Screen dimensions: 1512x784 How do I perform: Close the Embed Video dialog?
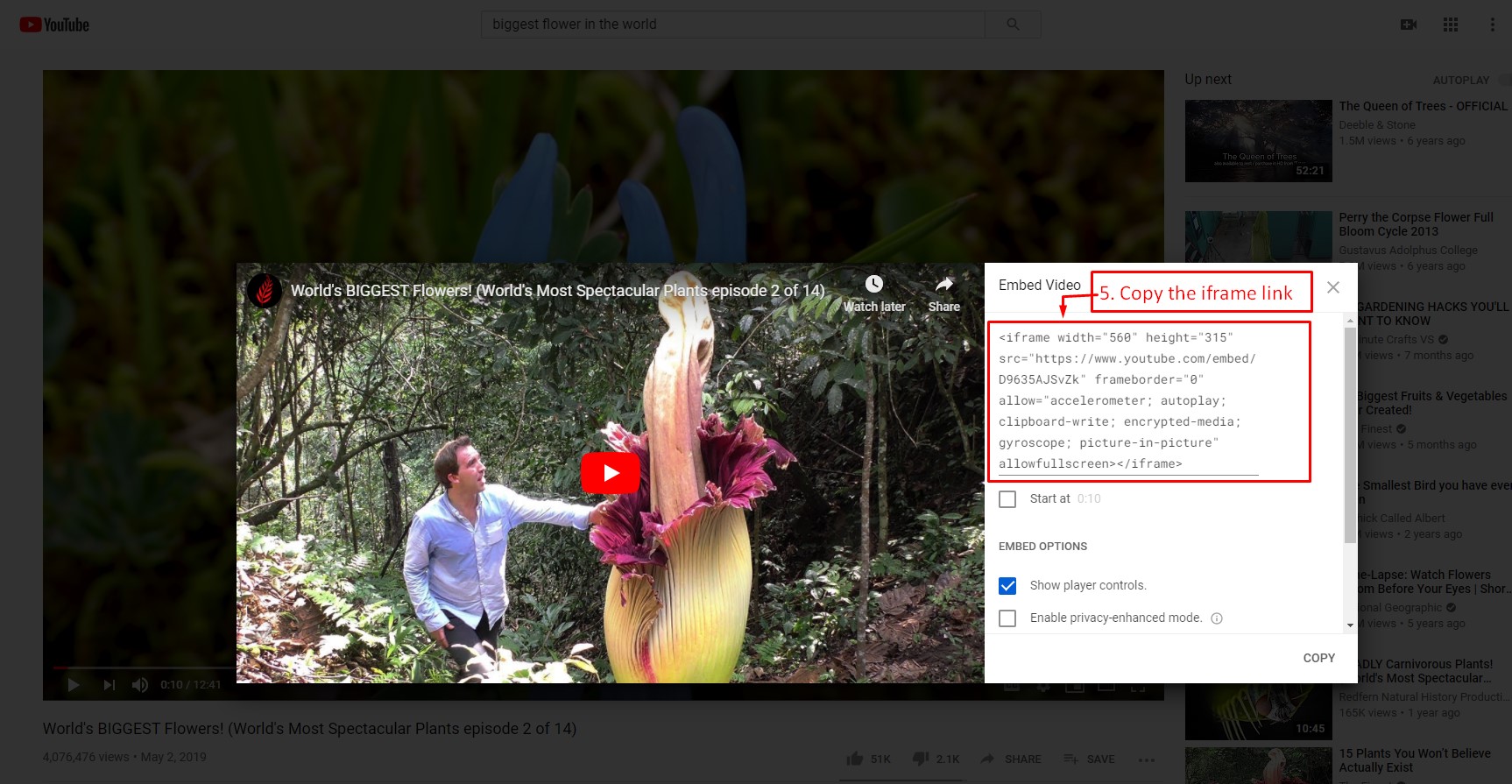point(1332,287)
